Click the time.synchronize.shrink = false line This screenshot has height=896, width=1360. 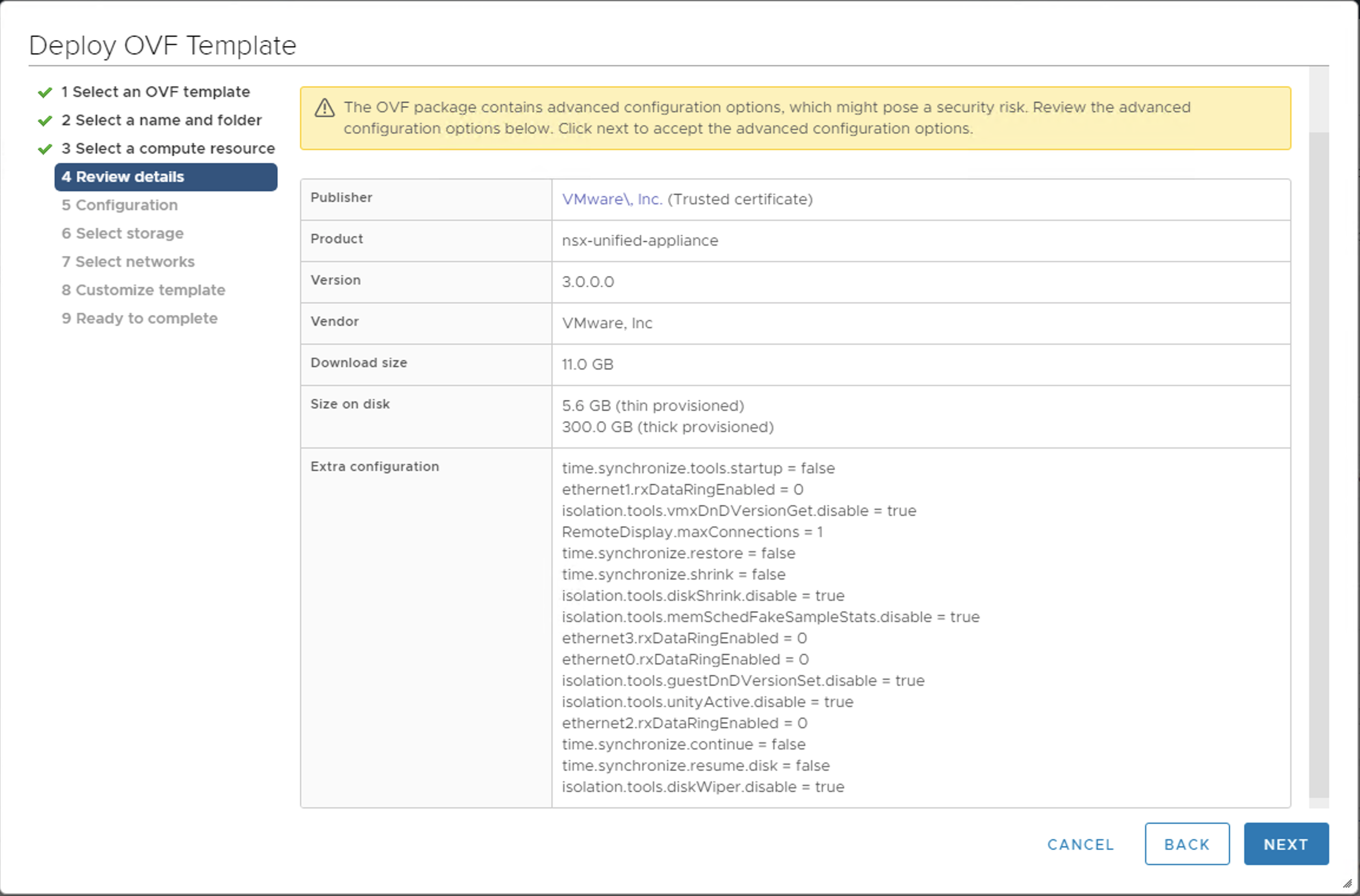click(674, 575)
